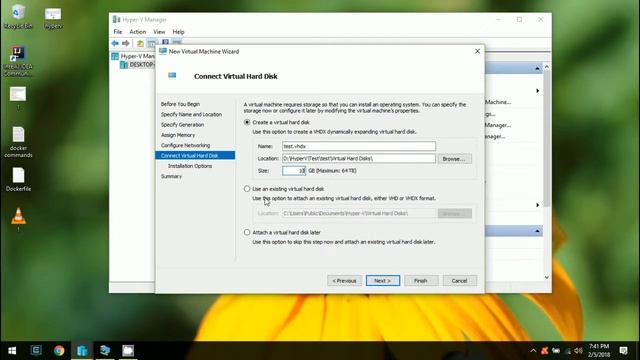The width and height of the screenshot is (640, 360).
Task: Click Browse next to new disk location
Action: (x=454, y=159)
